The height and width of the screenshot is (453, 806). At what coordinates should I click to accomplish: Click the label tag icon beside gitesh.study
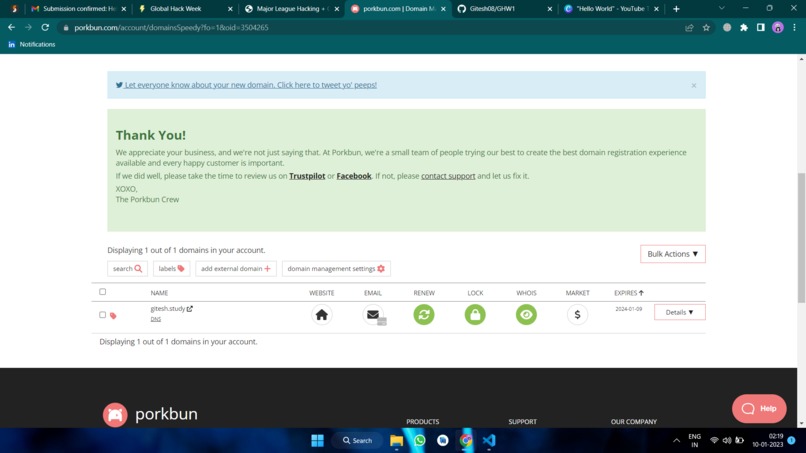(113, 315)
